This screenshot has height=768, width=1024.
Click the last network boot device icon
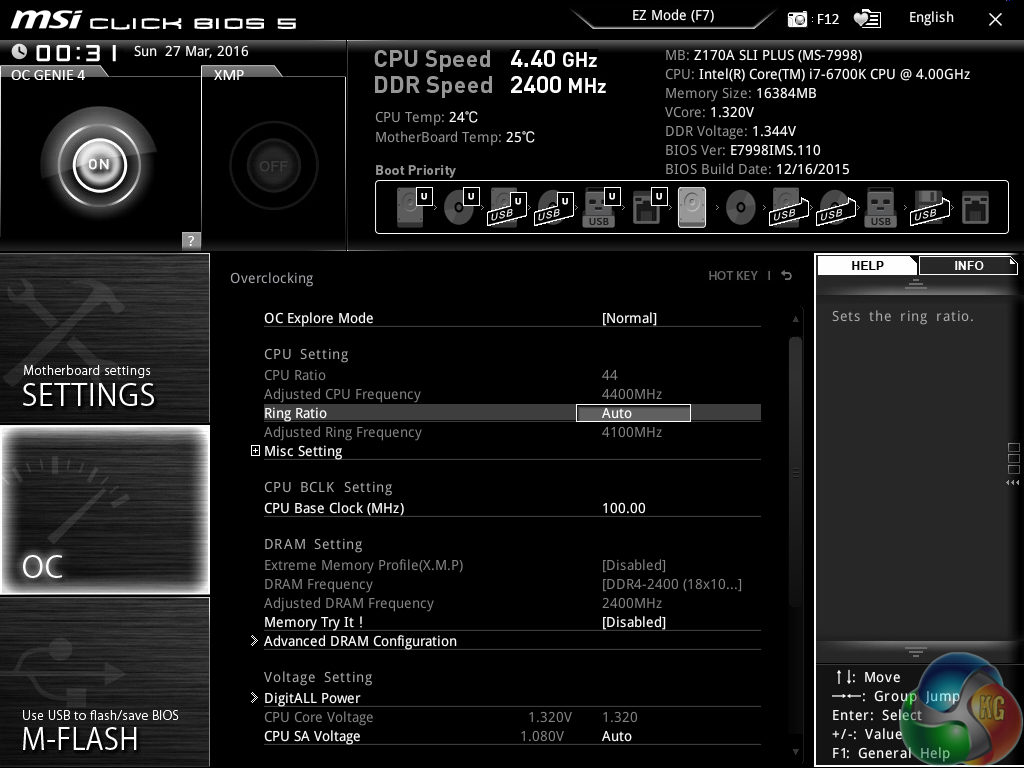click(x=974, y=208)
